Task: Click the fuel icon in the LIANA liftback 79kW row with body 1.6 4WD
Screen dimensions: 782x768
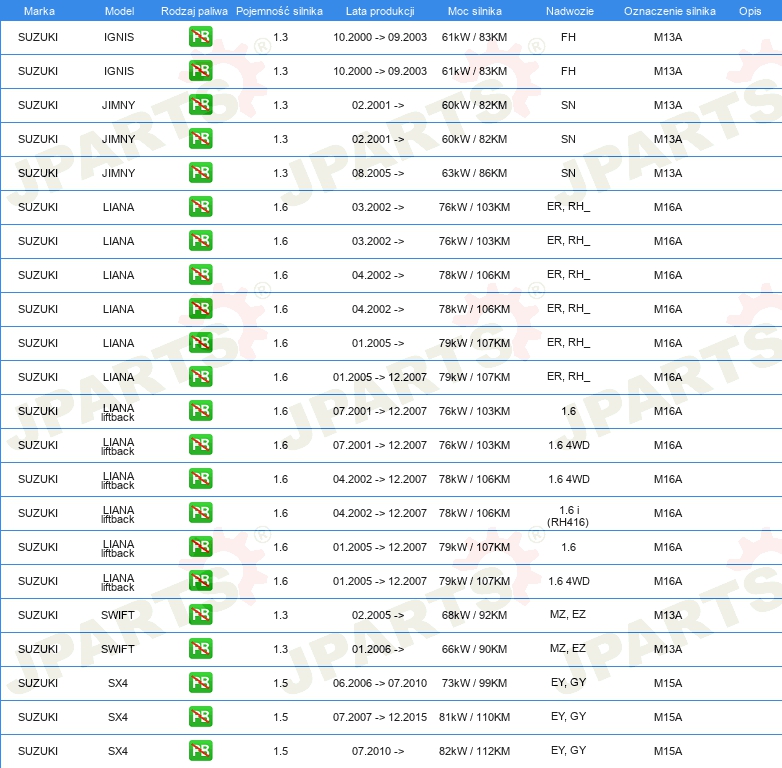Action: 200,580
